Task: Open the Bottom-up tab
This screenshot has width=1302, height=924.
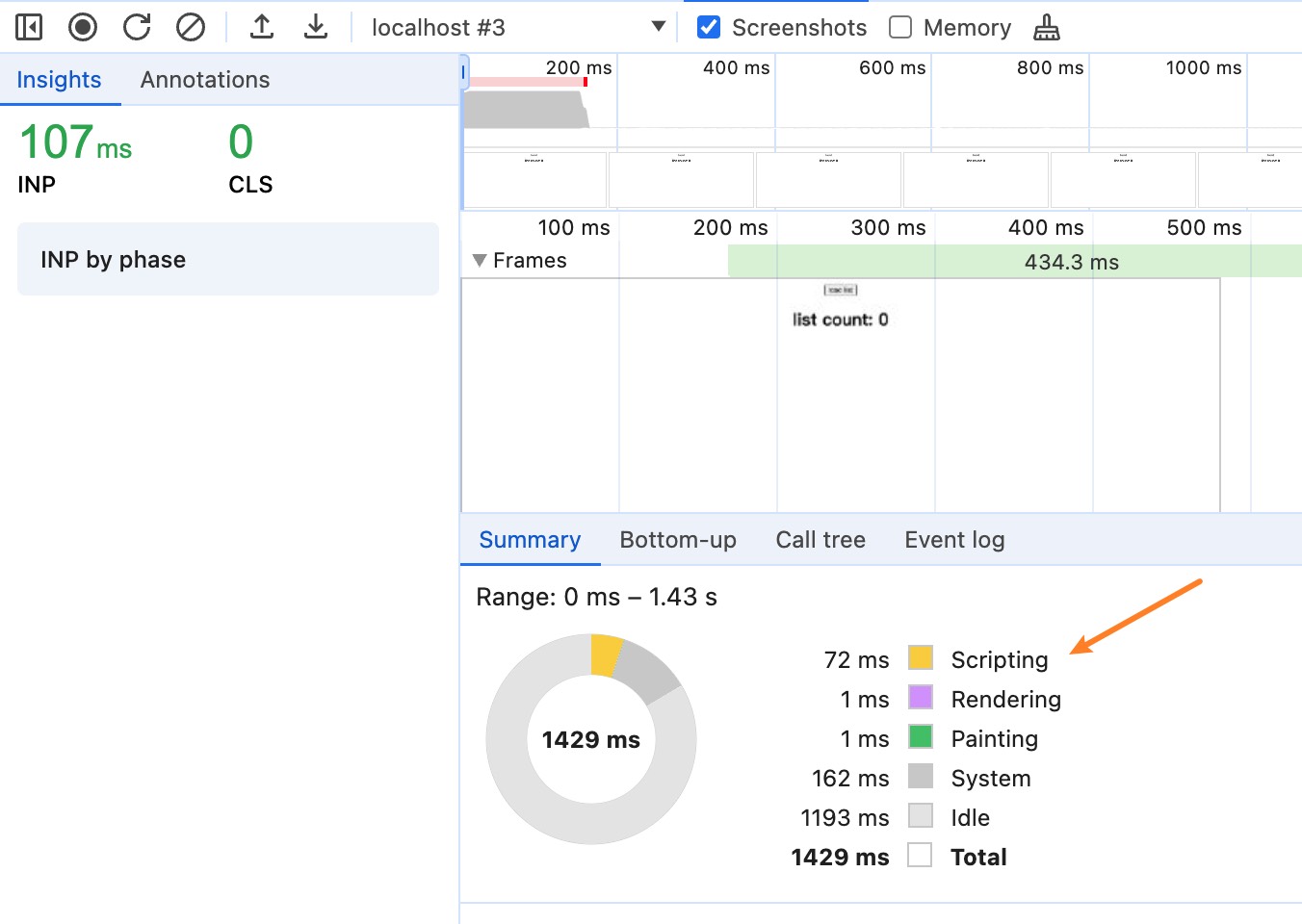Action: tap(678, 540)
